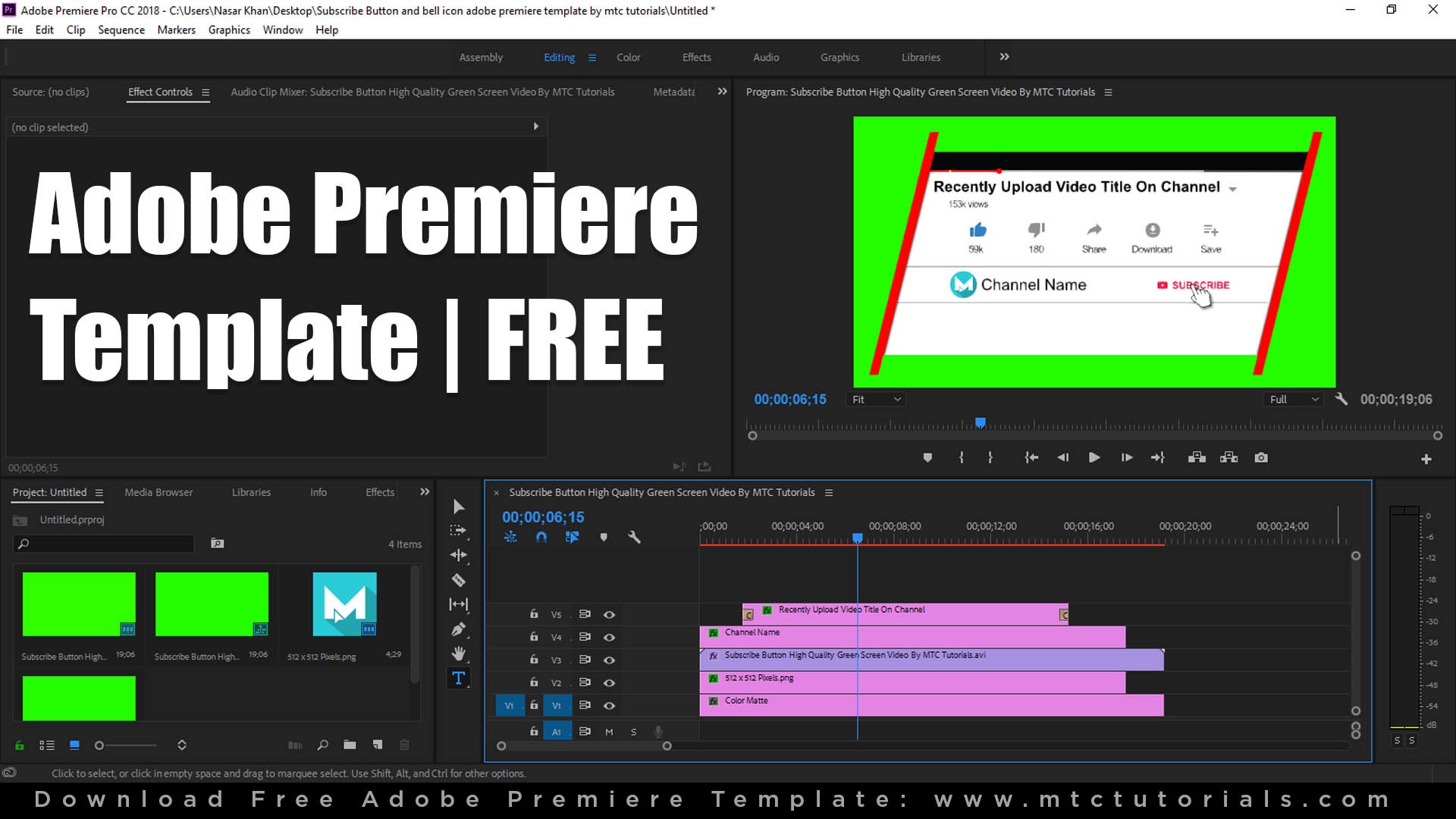Switch to the Media Browser panel
The width and height of the screenshot is (1456, 819).
point(158,492)
